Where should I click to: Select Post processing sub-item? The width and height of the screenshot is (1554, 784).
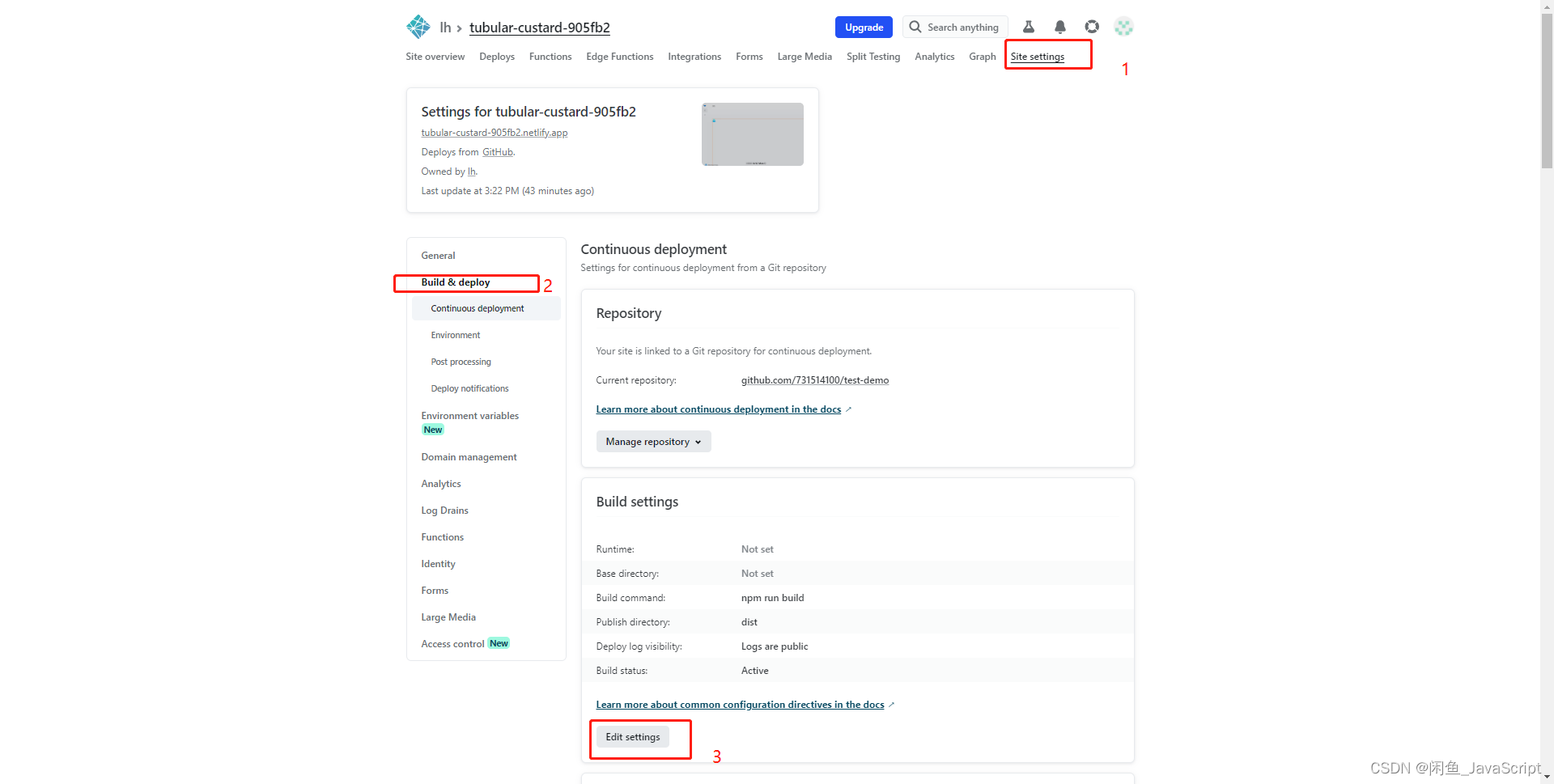pyautogui.click(x=461, y=362)
